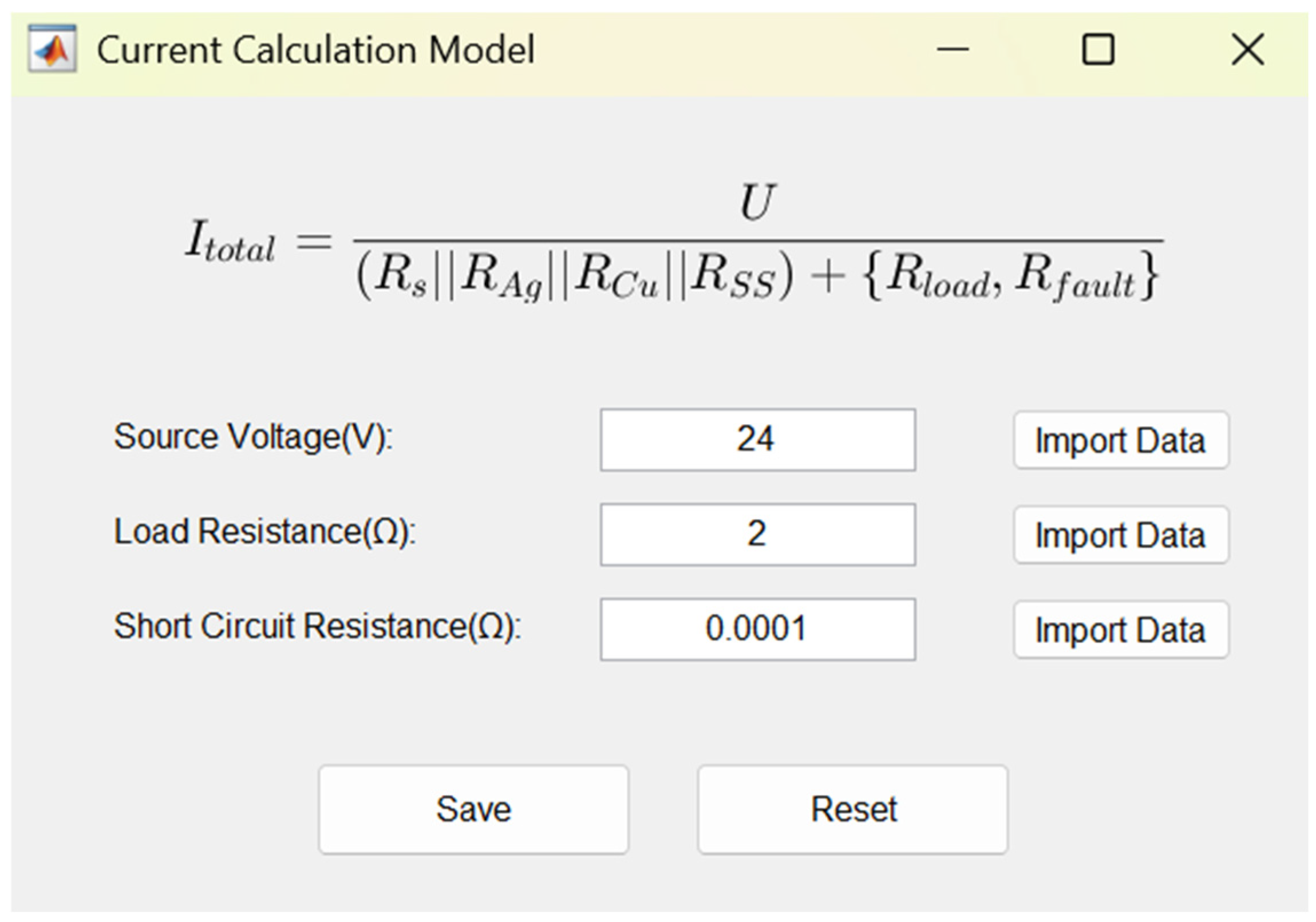This screenshot has height=922, width=1316.
Task: Click the Load Resistance(Ω) label
Action: point(264,532)
